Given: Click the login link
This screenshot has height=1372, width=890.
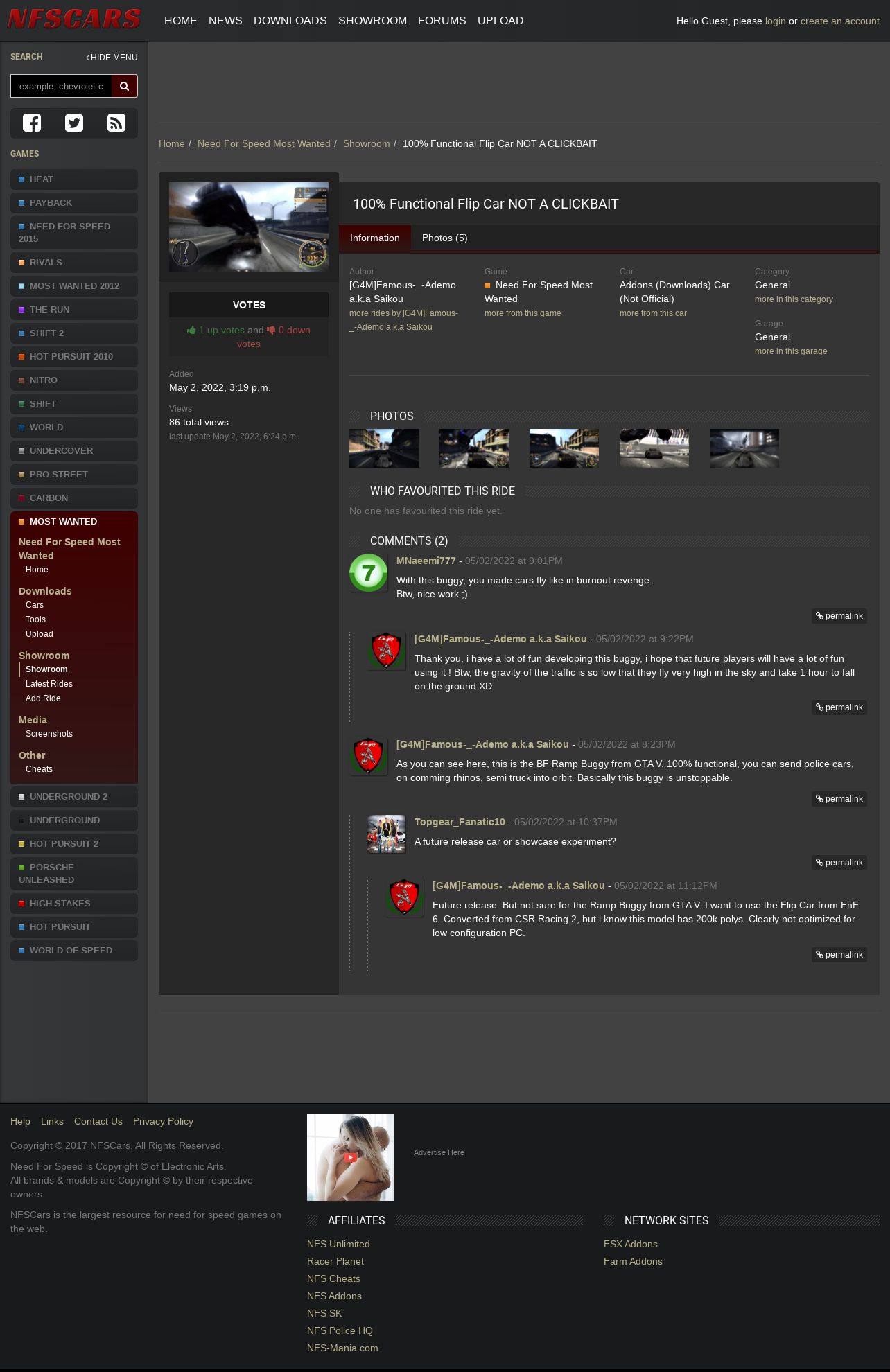Looking at the screenshot, I should pyautogui.click(x=775, y=21).
